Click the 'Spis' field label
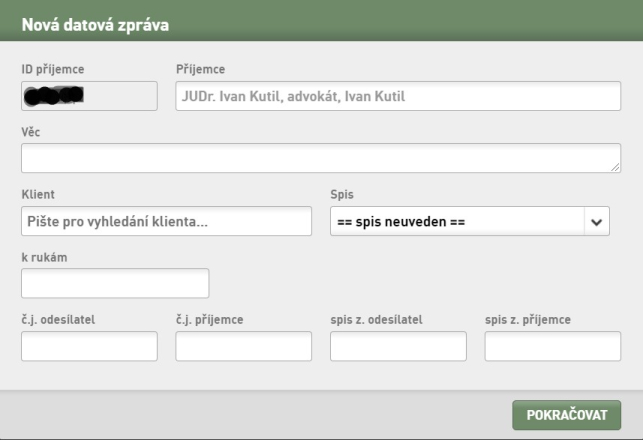The image size is (643, 440). (342, 195)
